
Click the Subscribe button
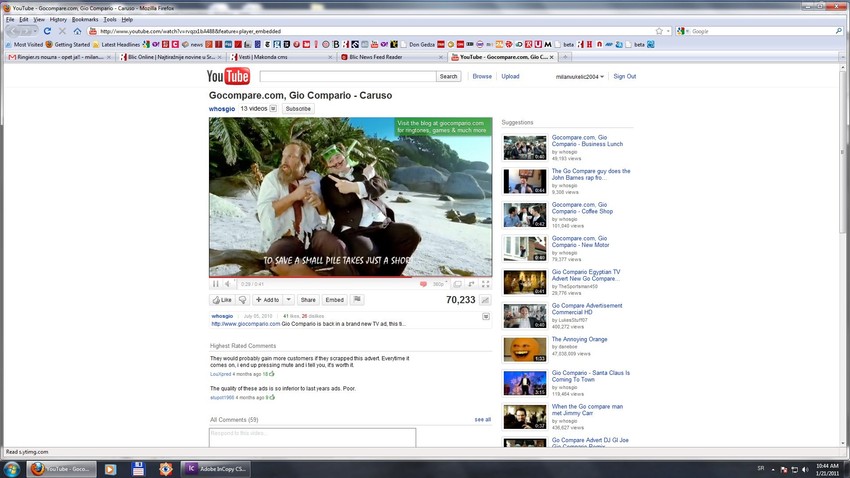298,108
